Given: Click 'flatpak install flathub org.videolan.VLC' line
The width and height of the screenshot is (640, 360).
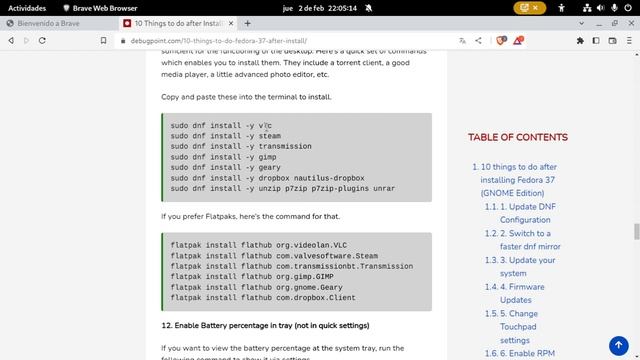Looking at the screenshot, I should (x=259, y=245).
